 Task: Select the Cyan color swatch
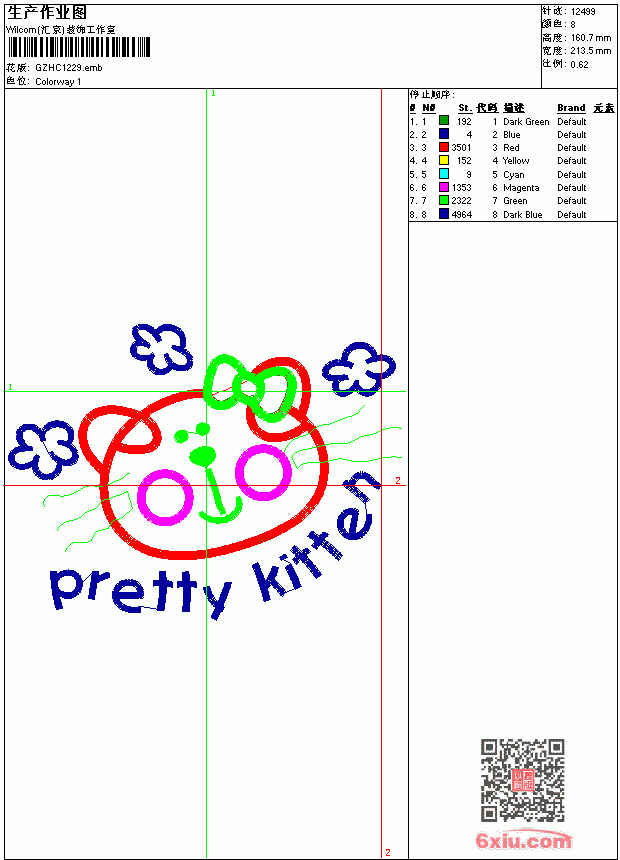pyautogui.click(x=444, y=174)
